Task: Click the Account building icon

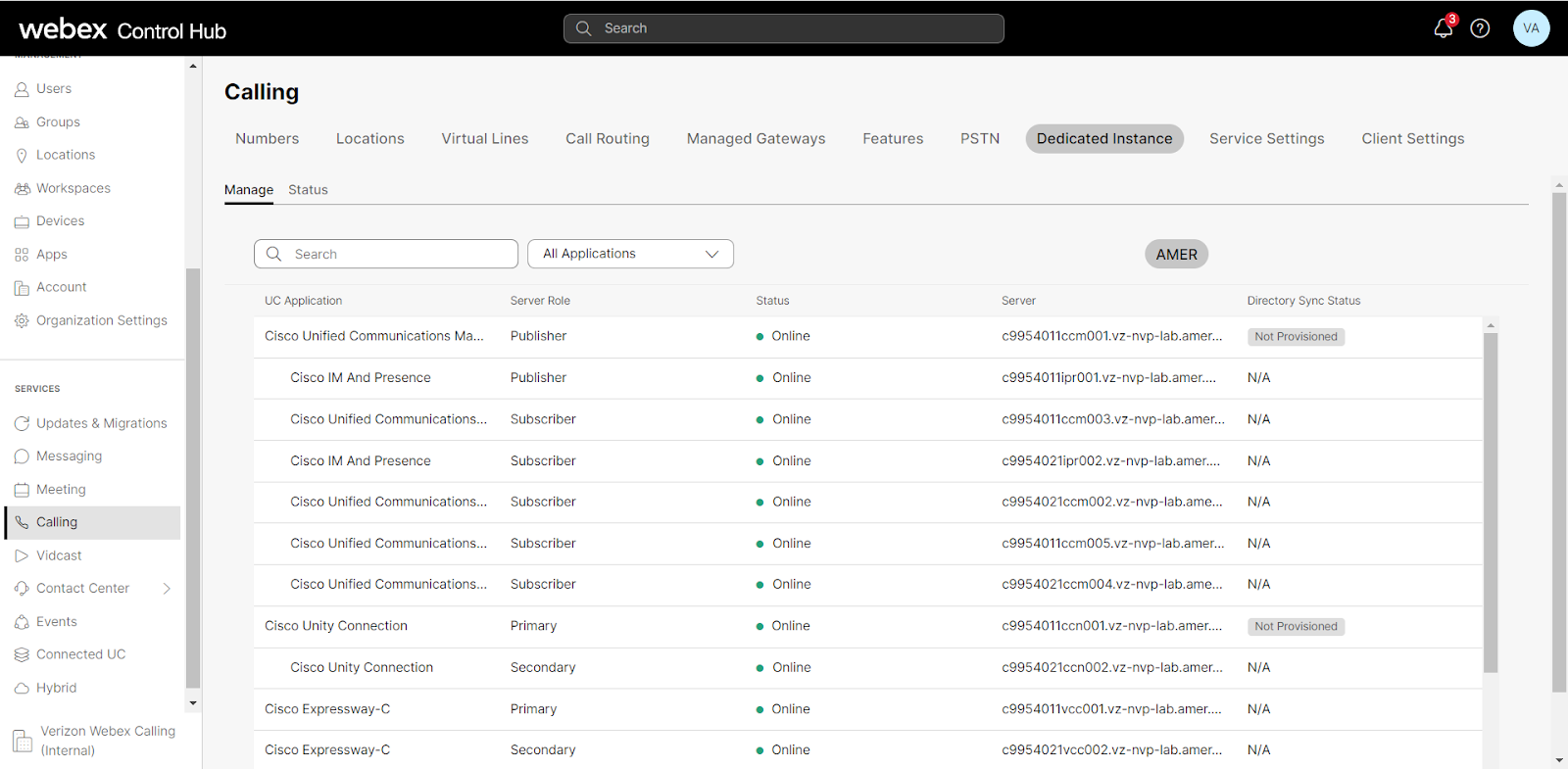Action: (x=22, y=288)
